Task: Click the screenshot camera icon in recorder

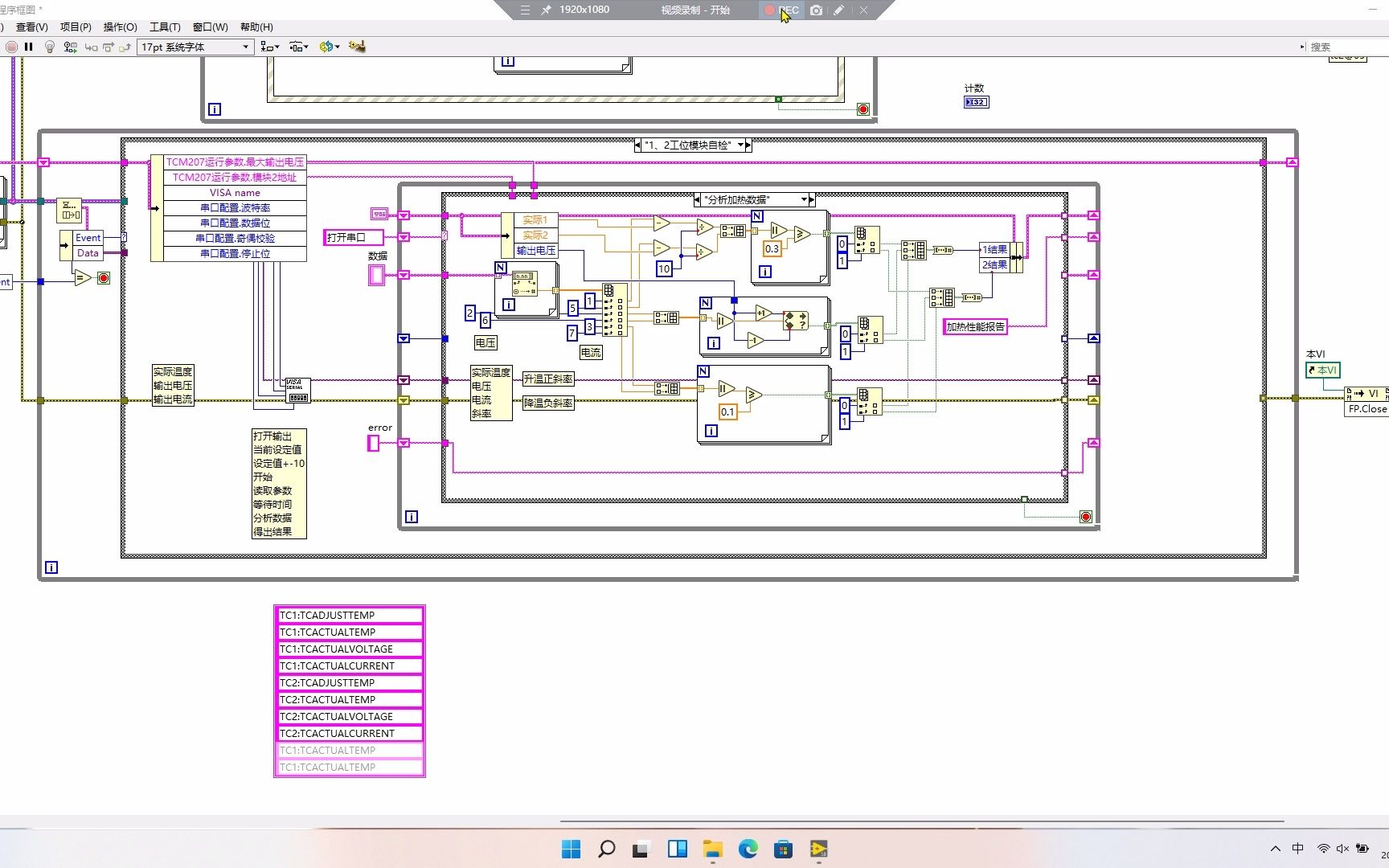Action: (817, 10)
